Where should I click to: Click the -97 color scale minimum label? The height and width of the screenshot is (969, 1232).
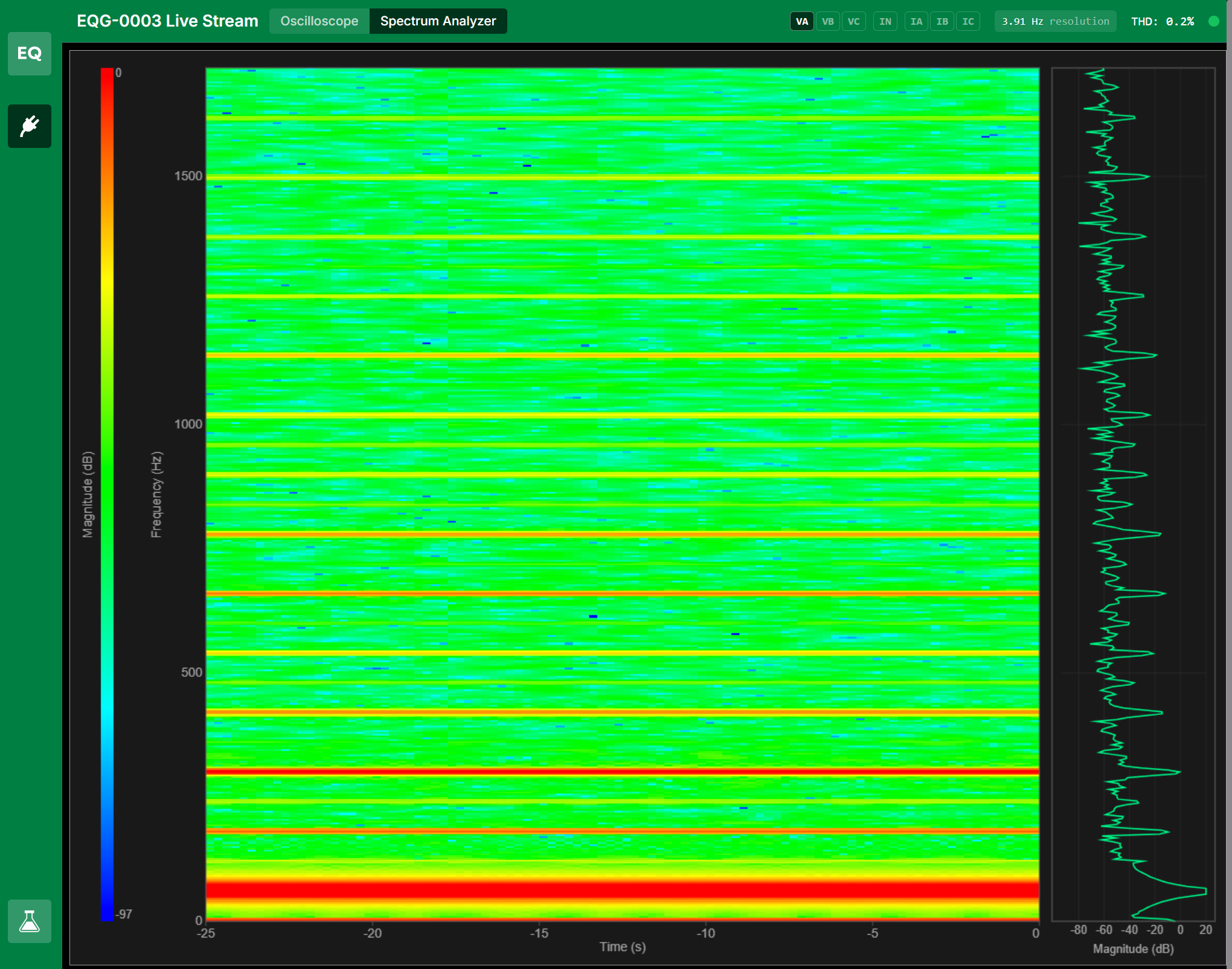click(124, 914)
